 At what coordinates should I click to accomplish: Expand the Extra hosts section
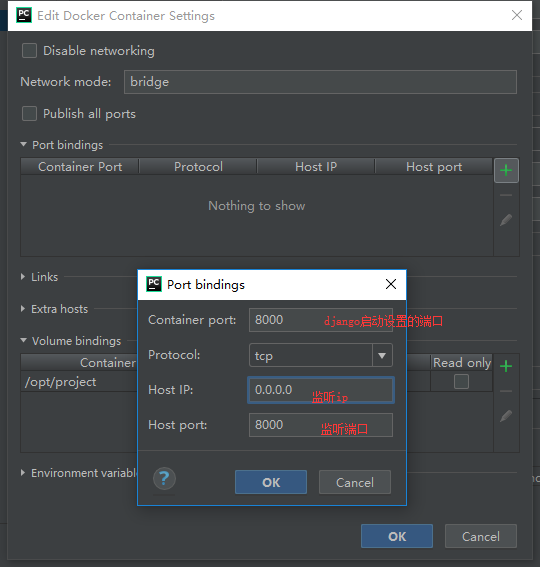pos(23,308)
